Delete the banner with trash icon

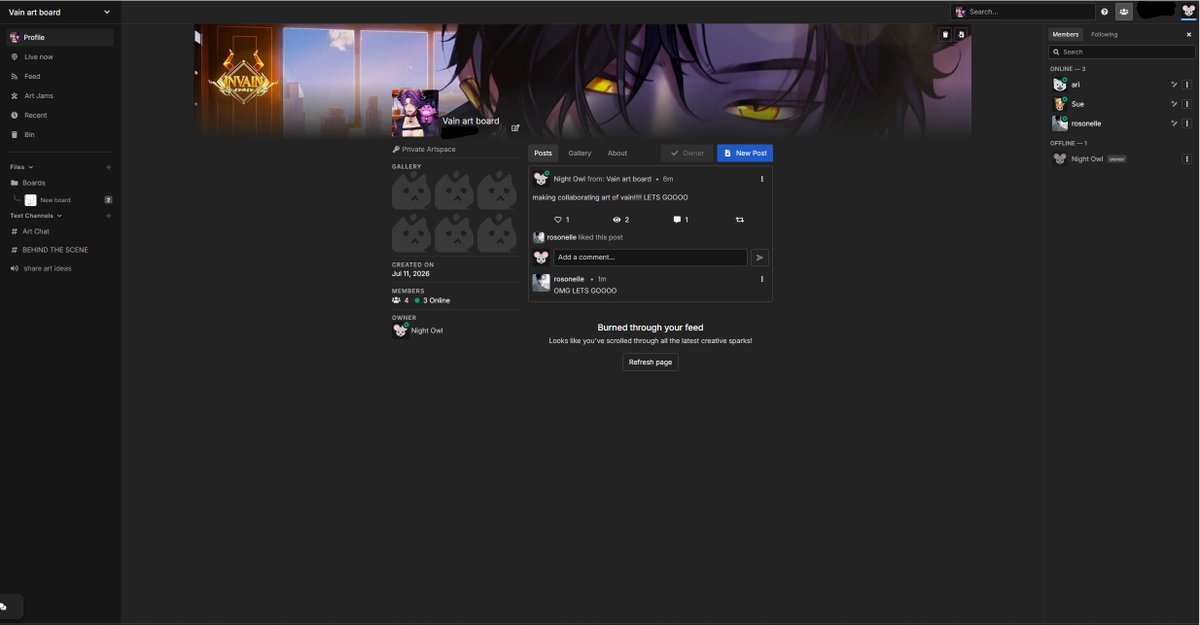945,34
